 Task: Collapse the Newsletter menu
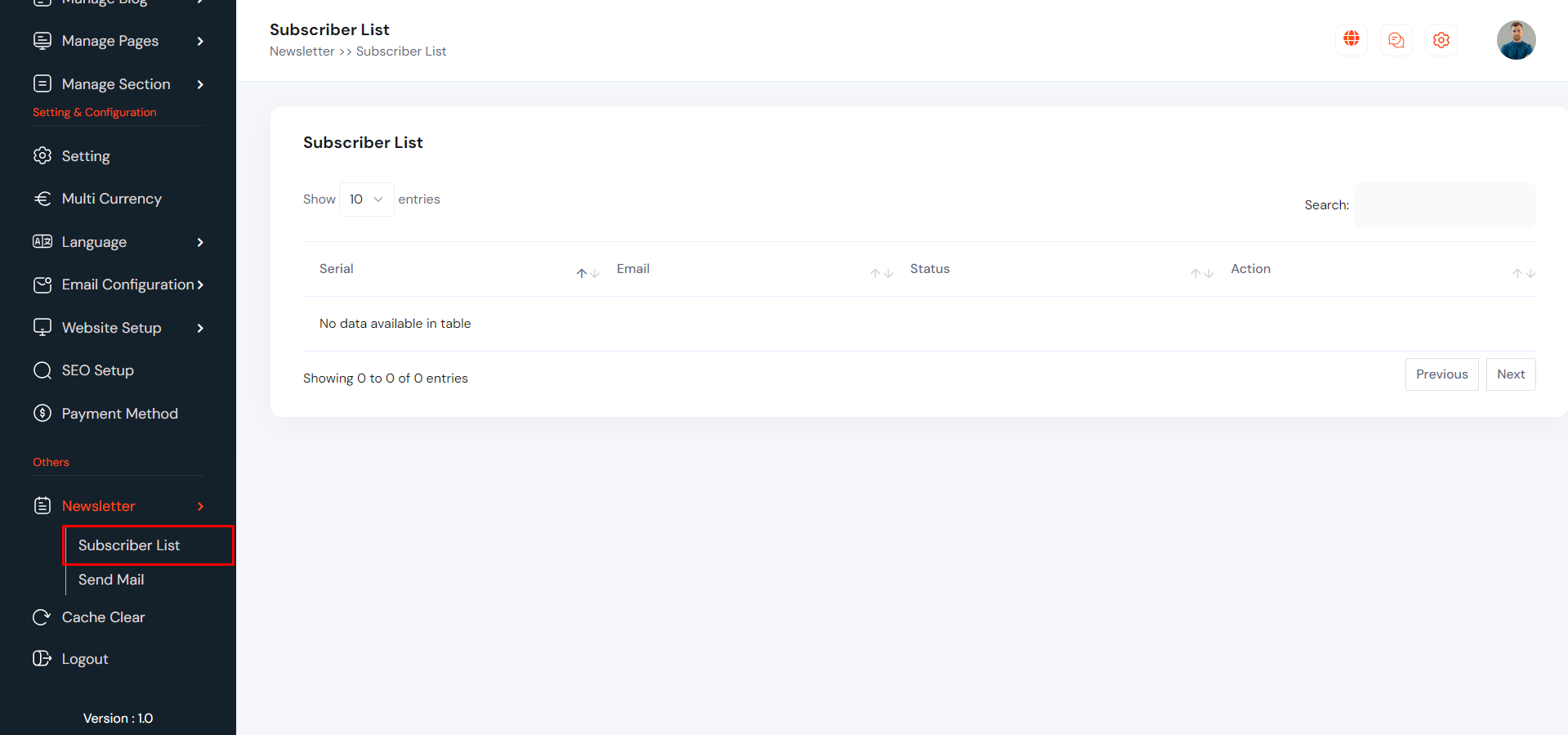(200, 506)
